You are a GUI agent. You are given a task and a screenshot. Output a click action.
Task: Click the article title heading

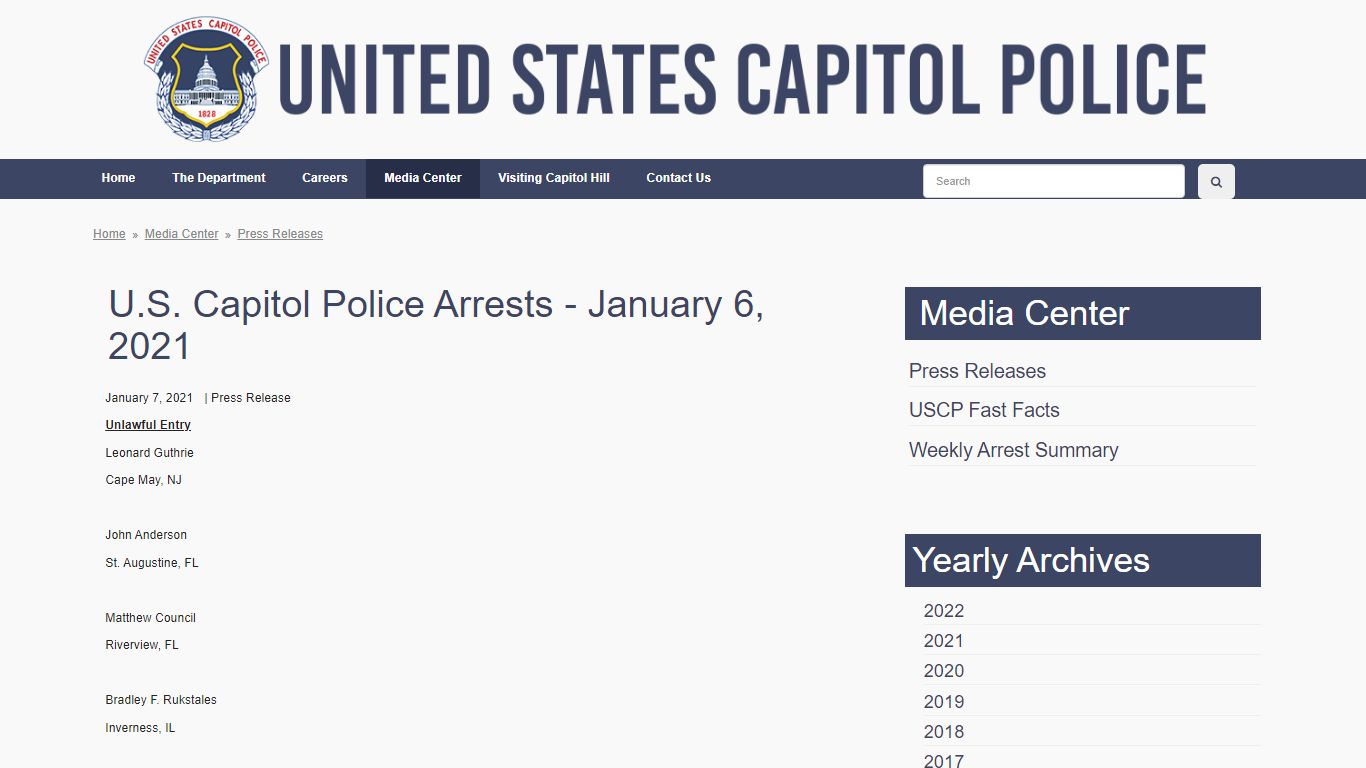point(436,325)
